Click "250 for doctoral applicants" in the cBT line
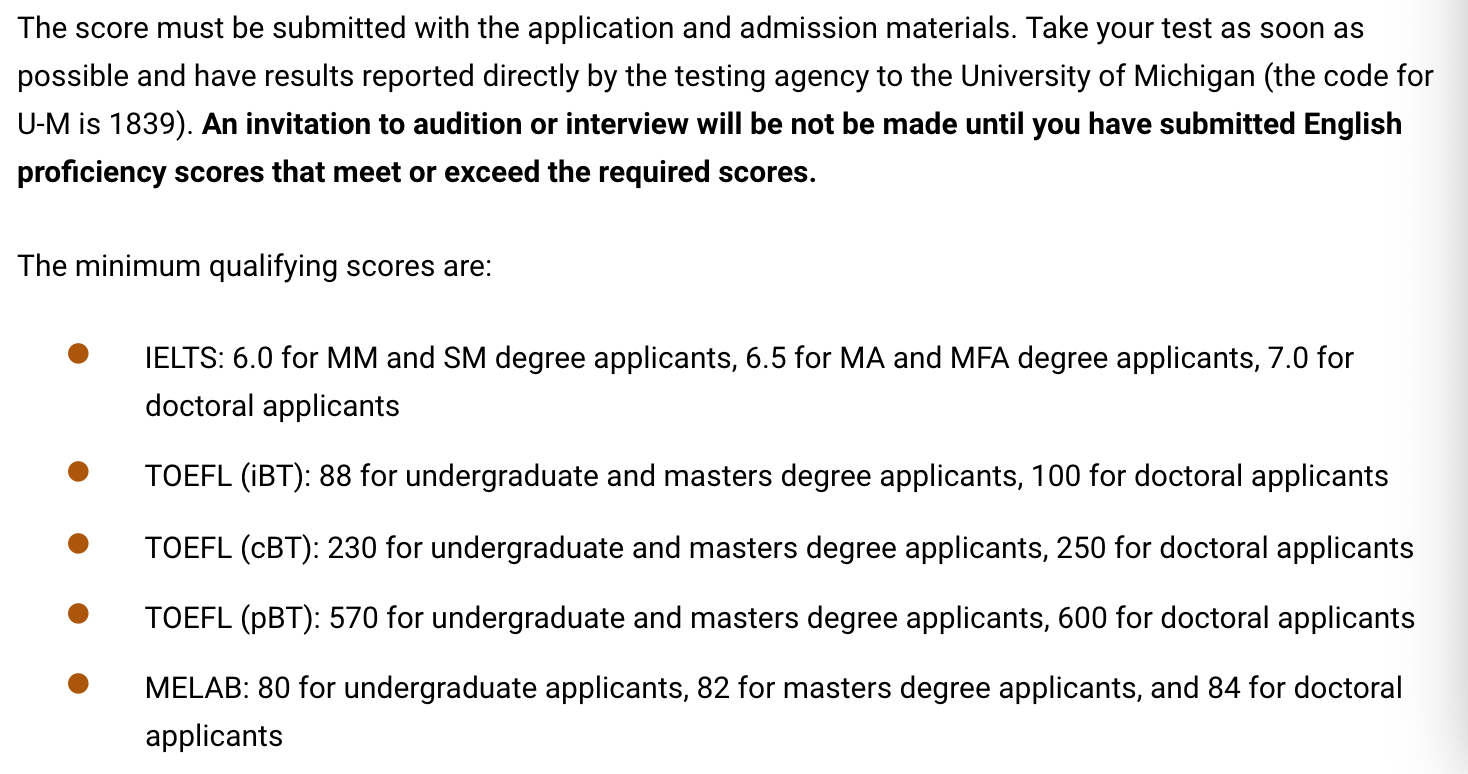Image resolution: width=1468 pixels, height=774 pixels. 1235,548
